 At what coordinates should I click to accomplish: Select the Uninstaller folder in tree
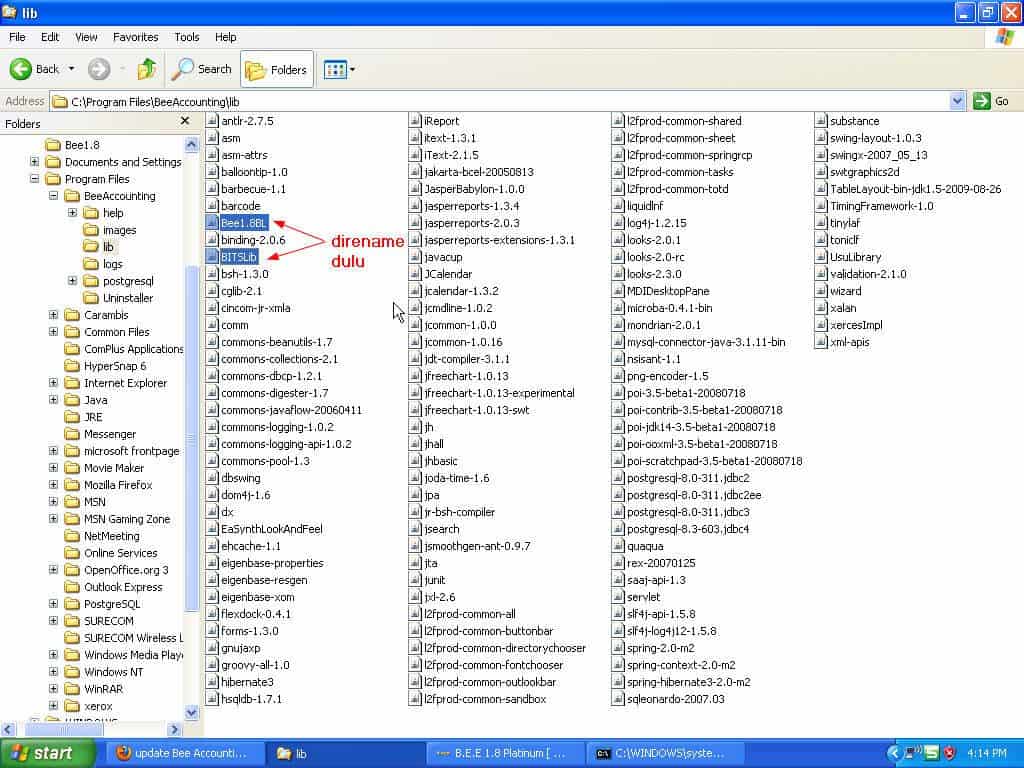(x=118, y=298)
